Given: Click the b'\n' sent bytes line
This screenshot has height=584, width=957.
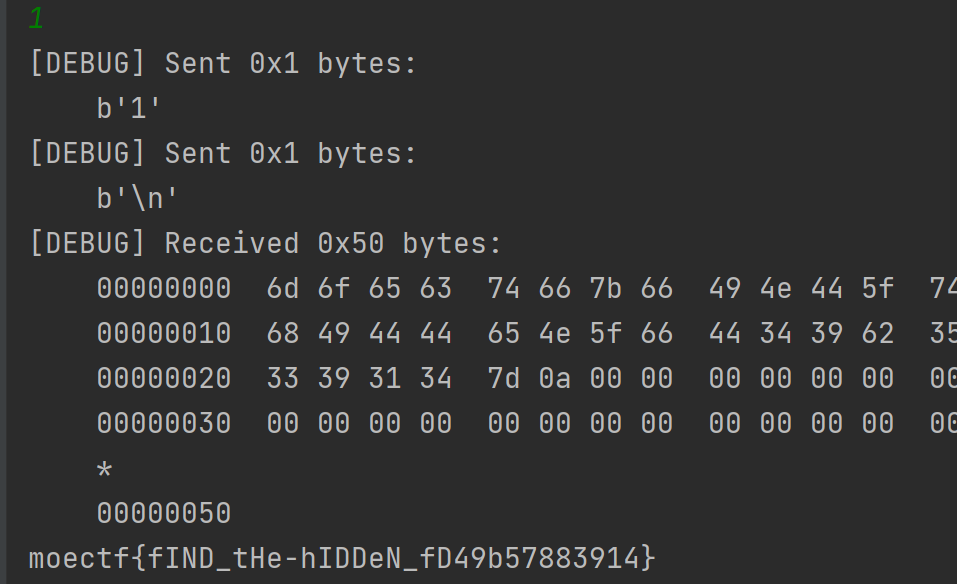Looking at the screenshot, I should pos(138,198).
